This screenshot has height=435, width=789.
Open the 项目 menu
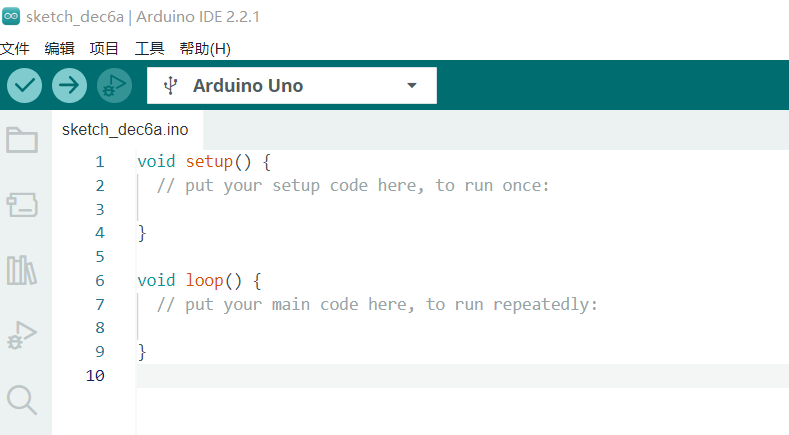click(x=104, y=49)
